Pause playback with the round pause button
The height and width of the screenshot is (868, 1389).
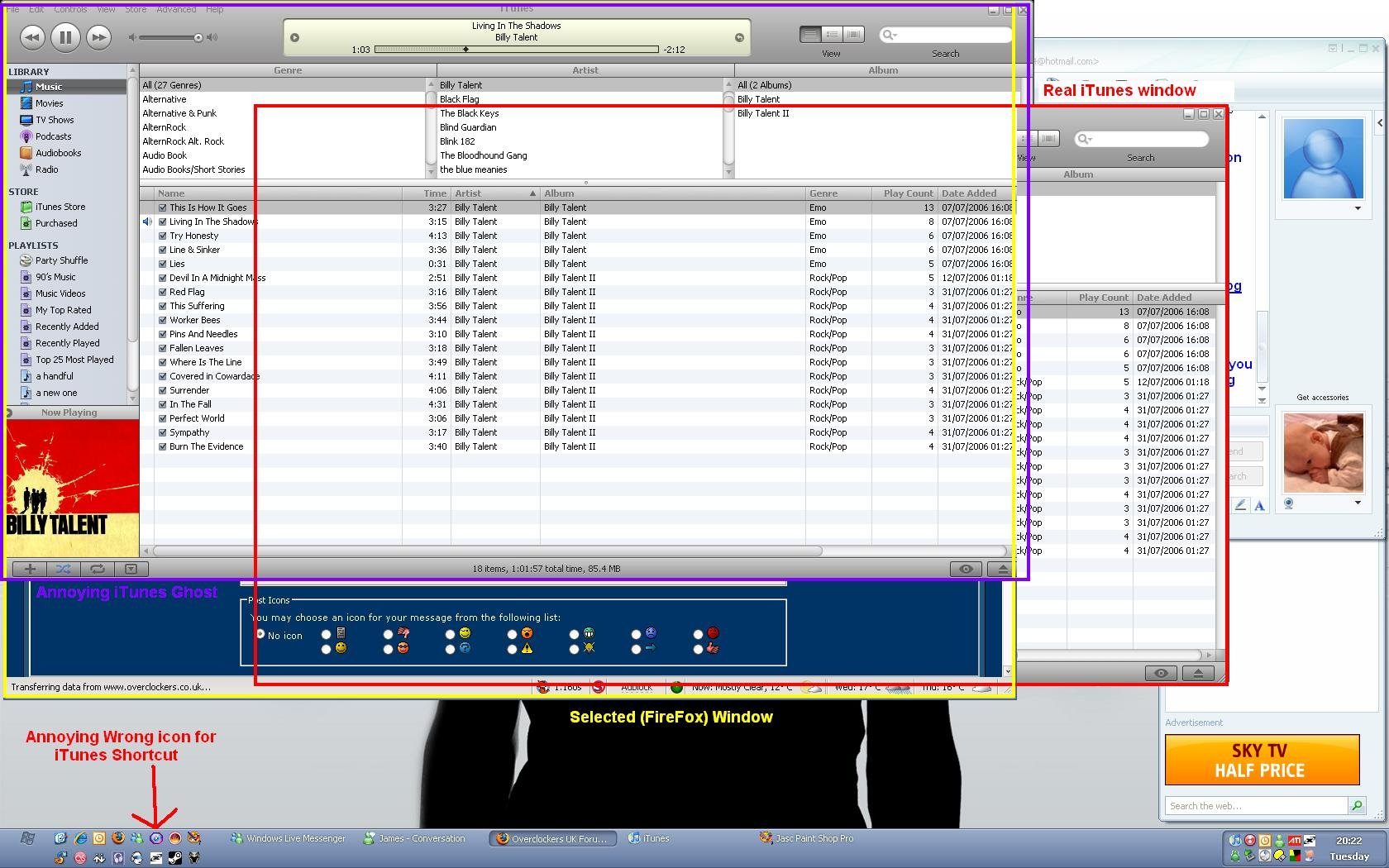click(x=65, y=36)
